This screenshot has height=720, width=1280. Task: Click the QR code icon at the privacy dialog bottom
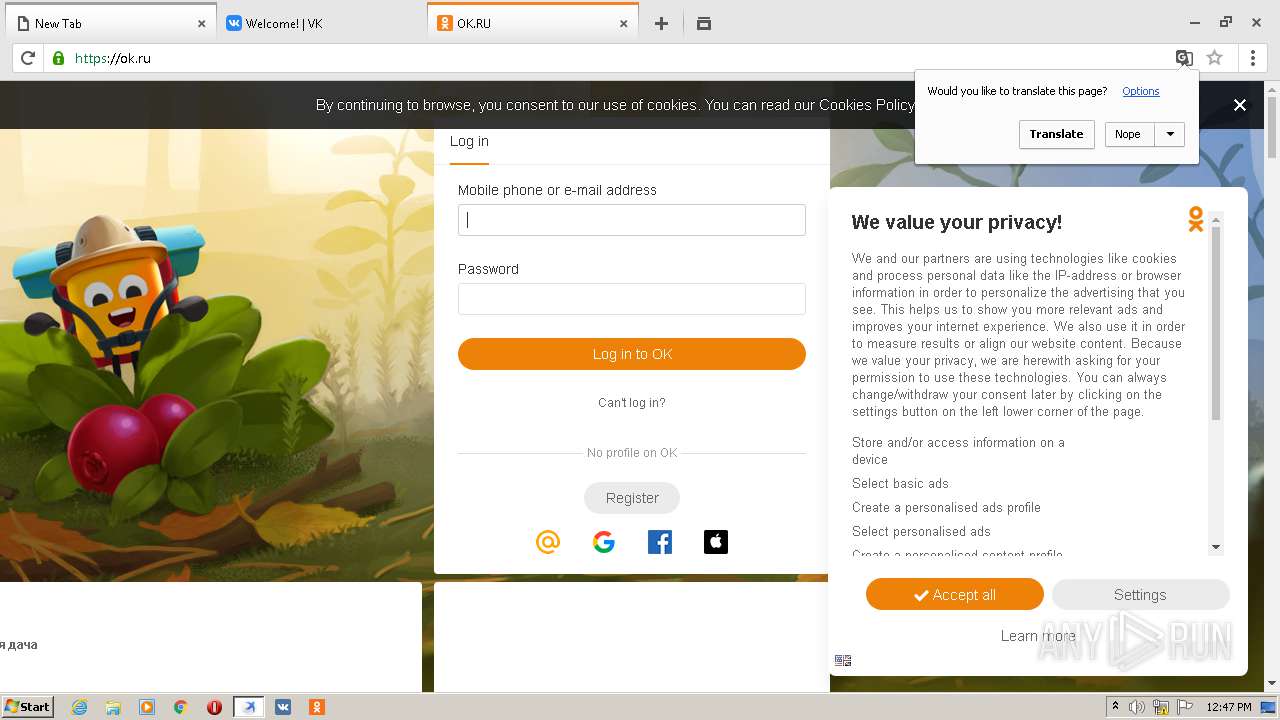point(843,660)
